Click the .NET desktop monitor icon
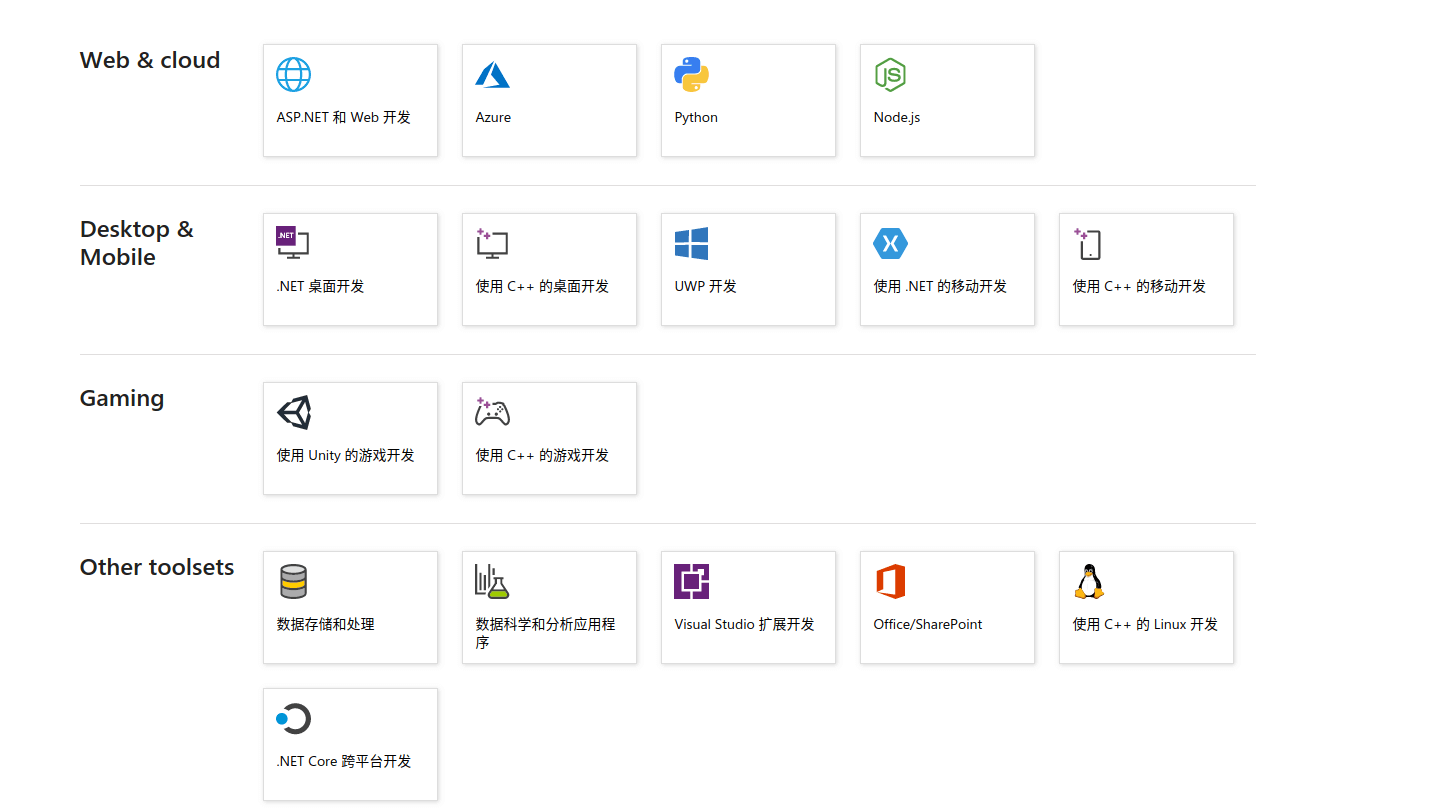 click(x=293, y=243)
